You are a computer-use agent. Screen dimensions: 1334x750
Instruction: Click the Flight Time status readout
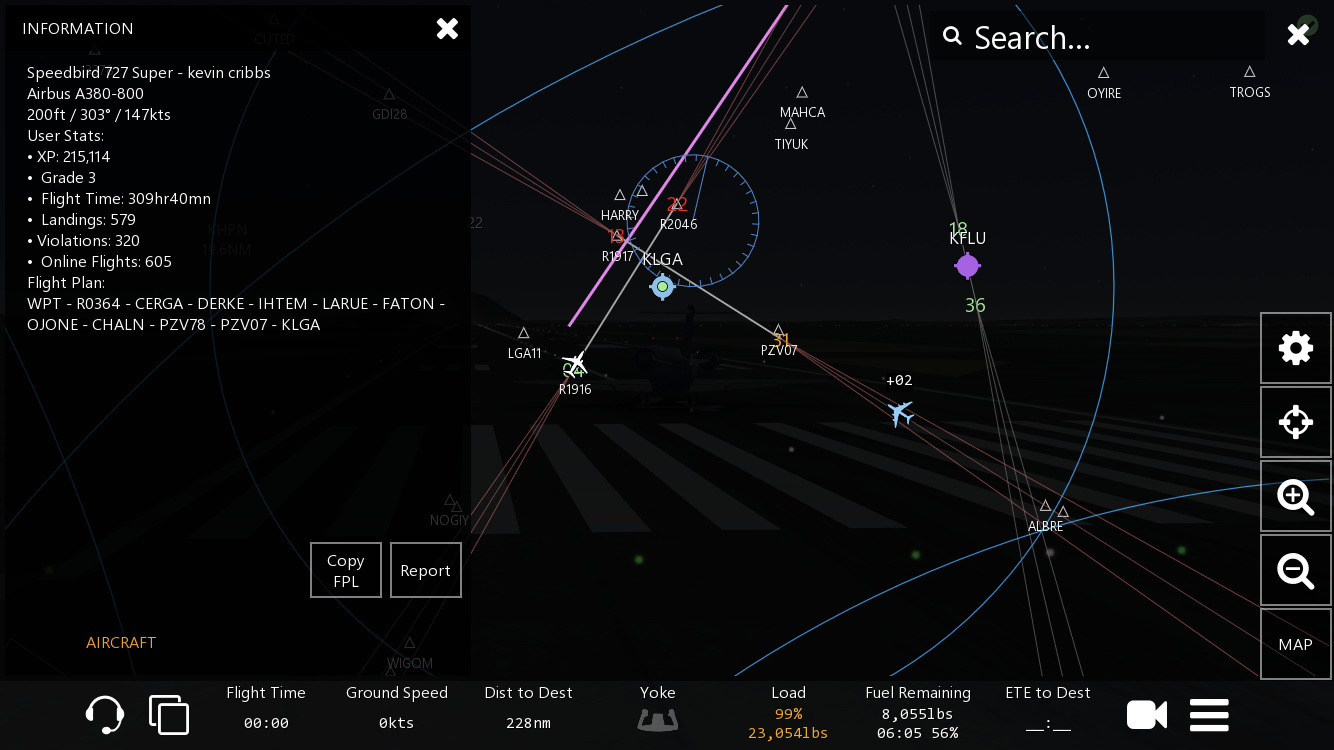point(266,708)
